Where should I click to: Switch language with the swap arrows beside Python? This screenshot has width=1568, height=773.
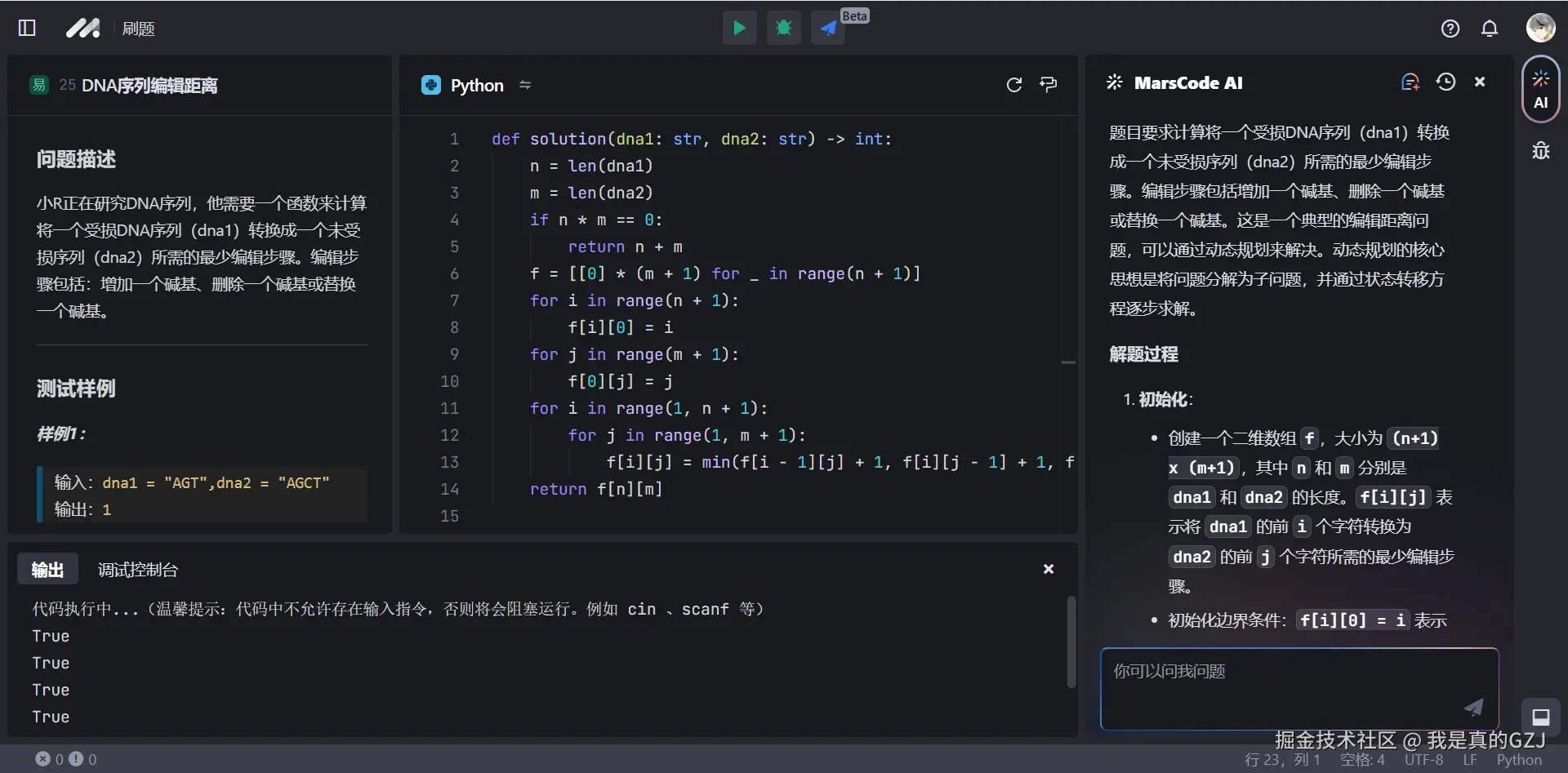[x=525, y=84]
